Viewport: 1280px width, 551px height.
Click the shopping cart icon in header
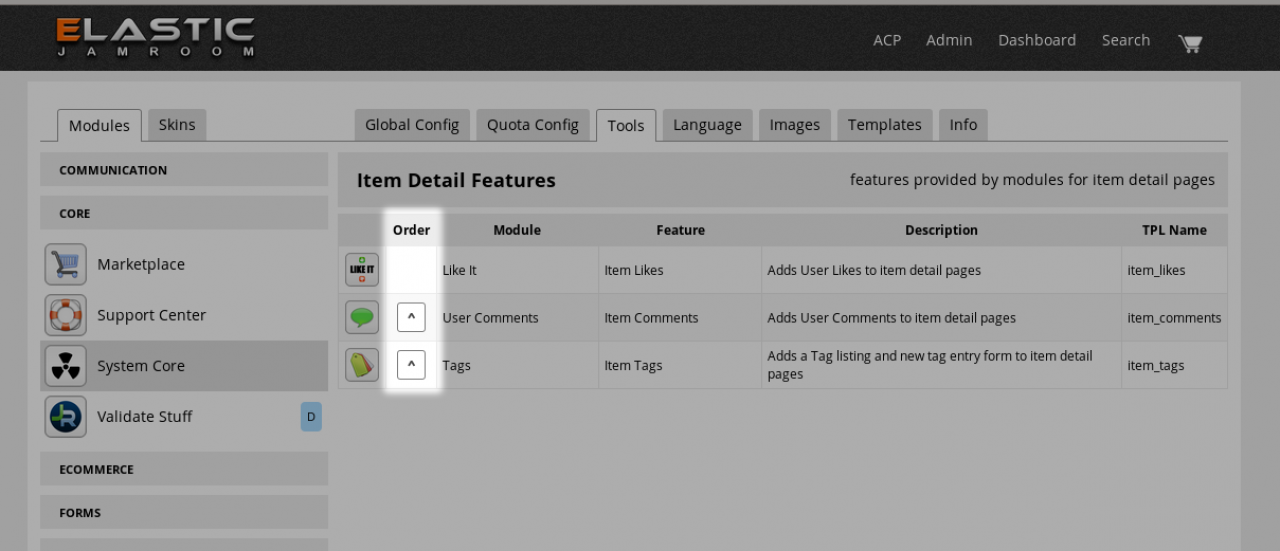coord(1189,42)
